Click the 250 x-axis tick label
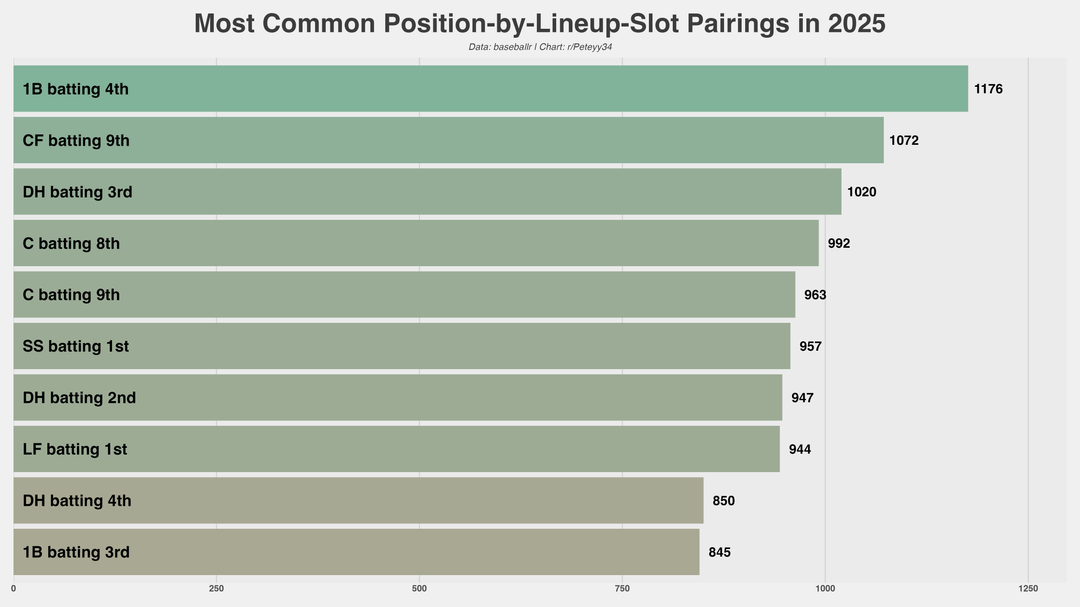The image size is (1080, 607). pyautogui.click(x=216, y=588)
